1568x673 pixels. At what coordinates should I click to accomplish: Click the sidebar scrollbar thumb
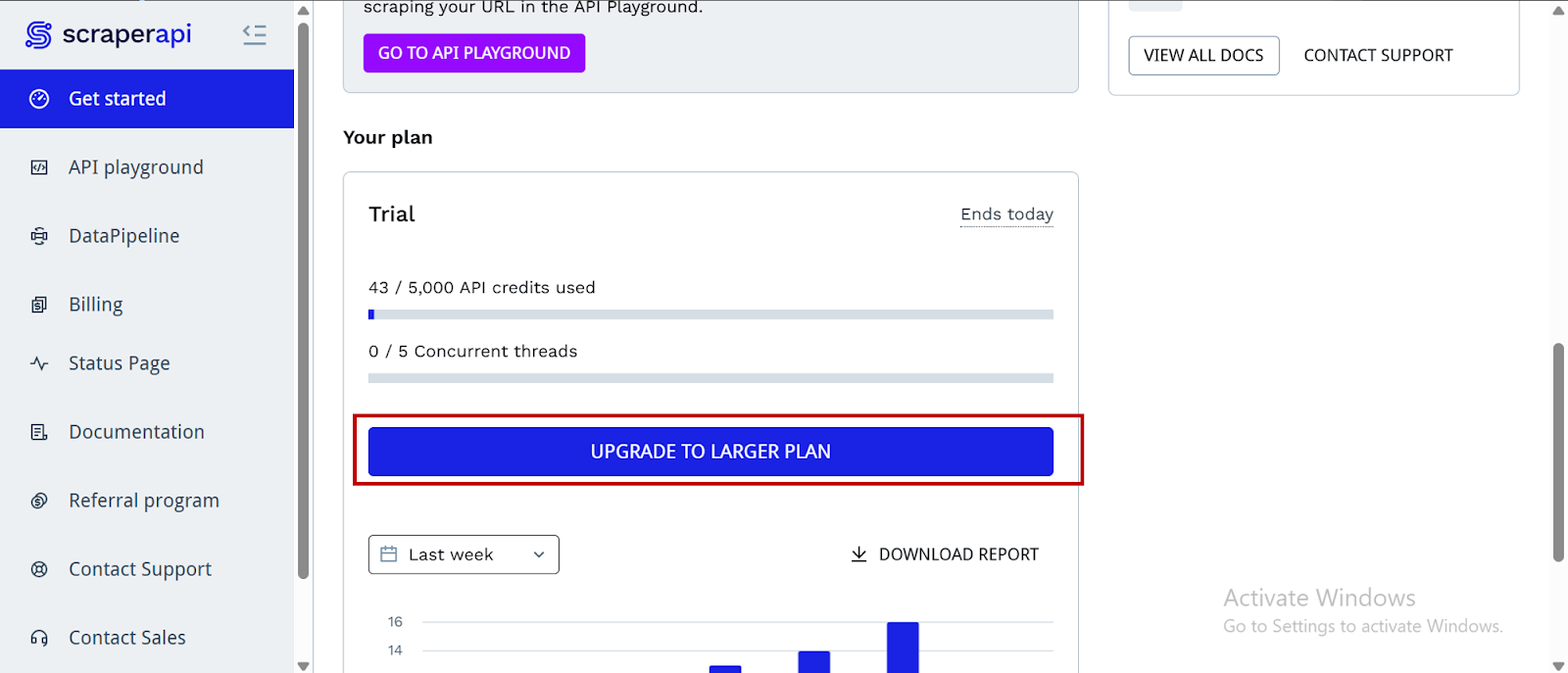tap(303, 299)
